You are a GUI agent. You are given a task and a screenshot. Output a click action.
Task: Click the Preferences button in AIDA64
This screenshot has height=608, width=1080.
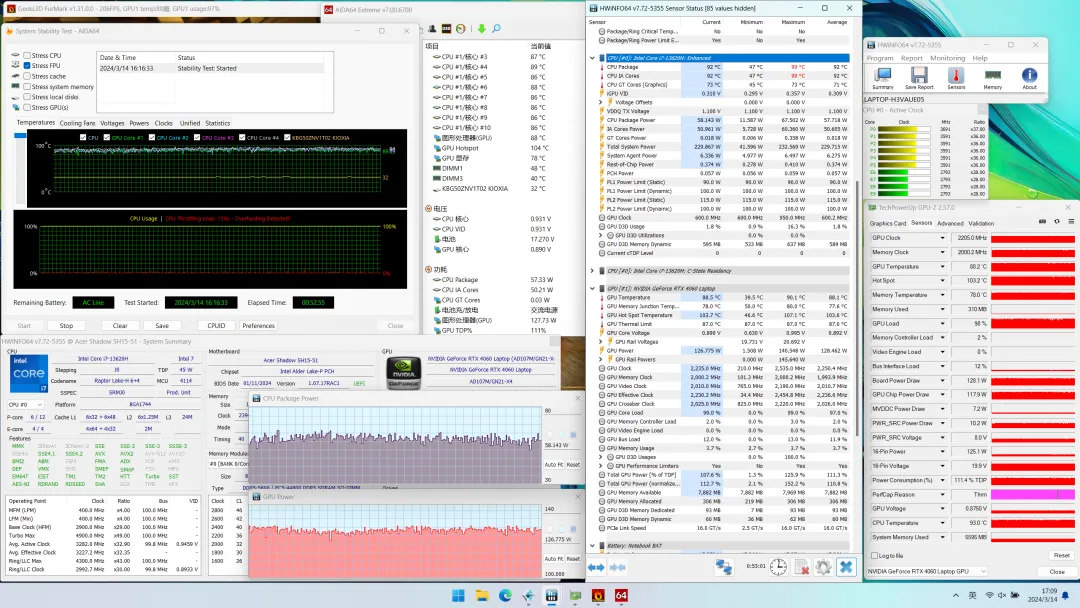coord(258,326)
